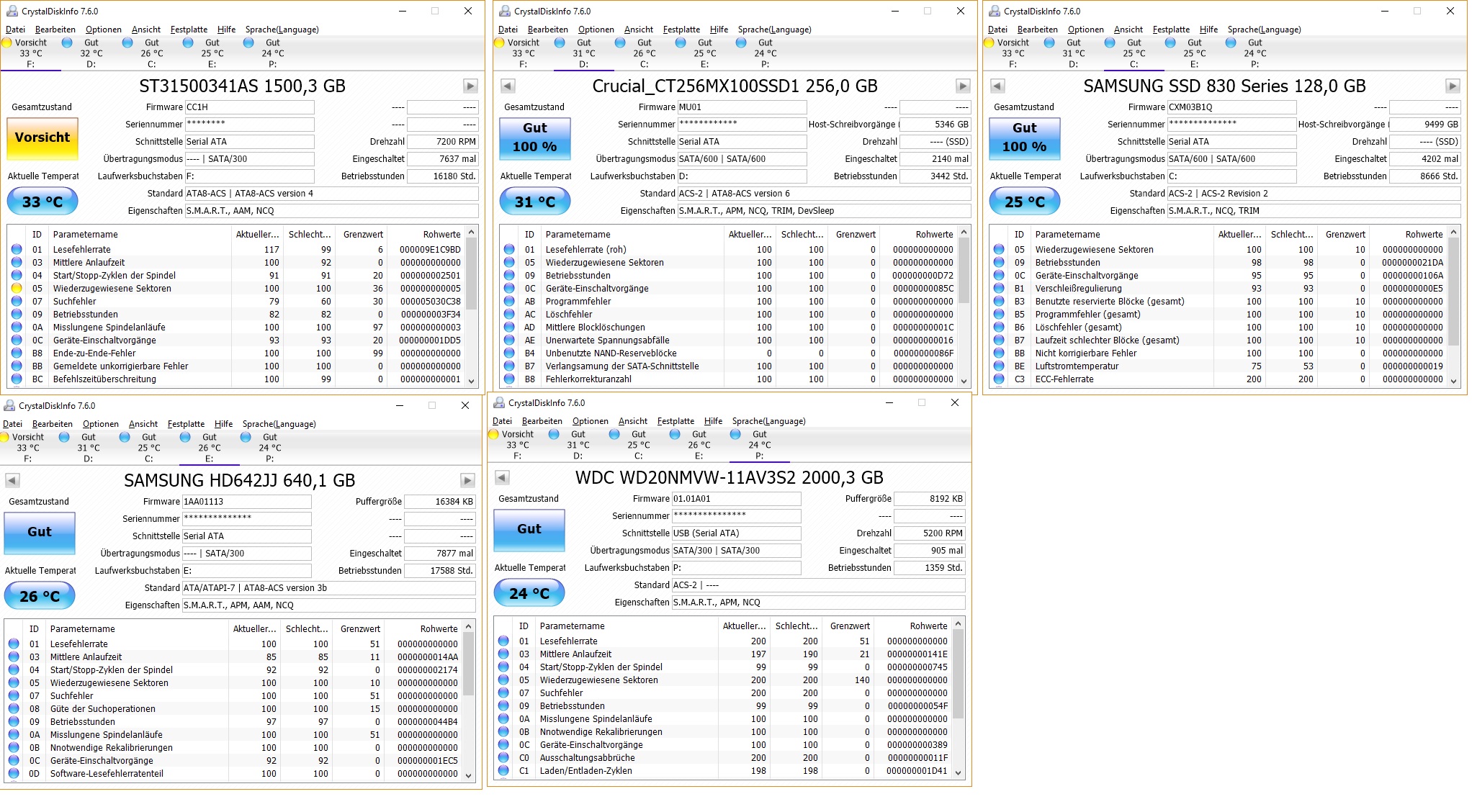1472x812 pixels.
Task: Click scroll-down arrow of Crucial attribute list
Action: tap(964, 382)
